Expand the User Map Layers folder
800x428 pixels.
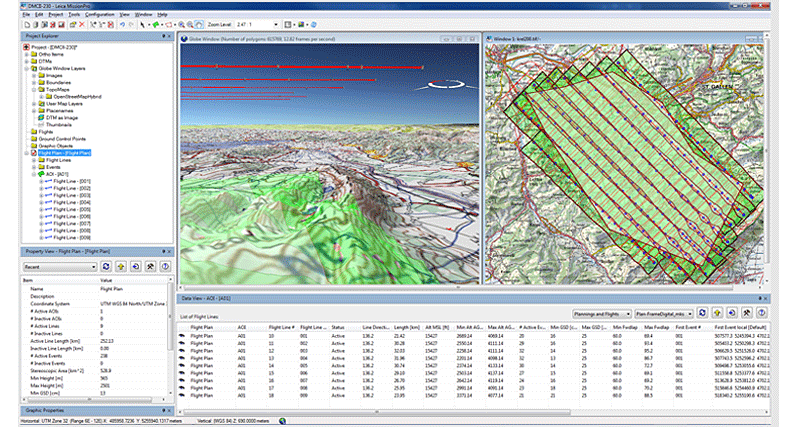[x=34, y=103]
